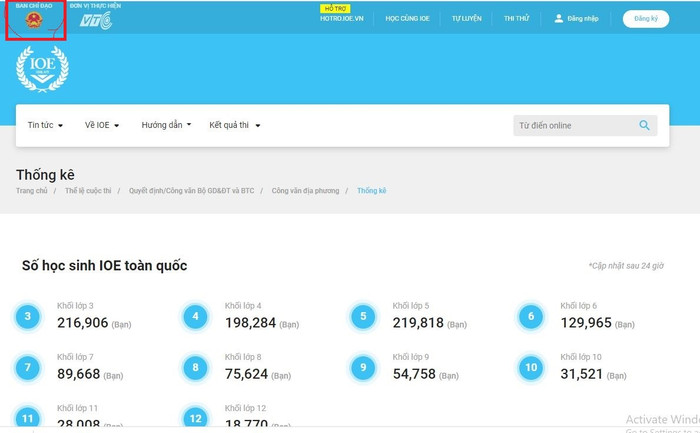Focus the Từ điển online search field
This screenshot has height=433, width=700.
point(574,126)
